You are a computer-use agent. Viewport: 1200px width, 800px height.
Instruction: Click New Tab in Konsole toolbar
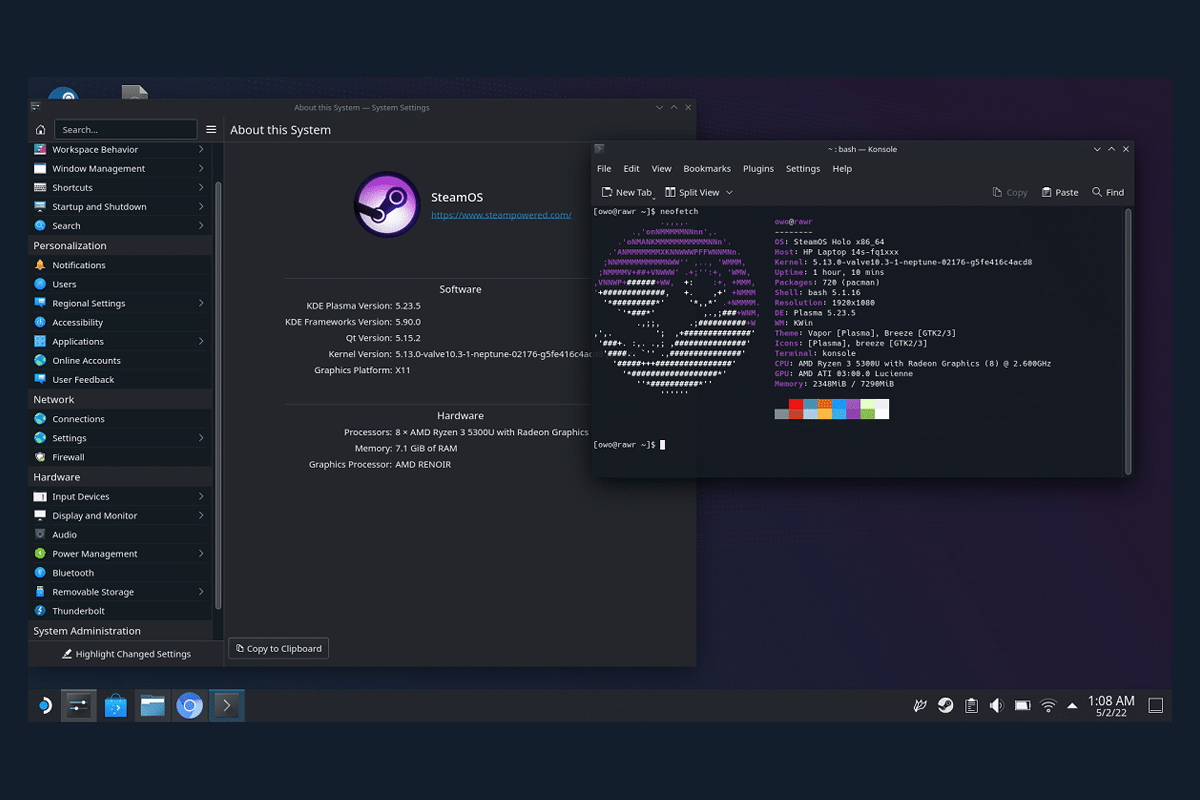pos(626,192)
